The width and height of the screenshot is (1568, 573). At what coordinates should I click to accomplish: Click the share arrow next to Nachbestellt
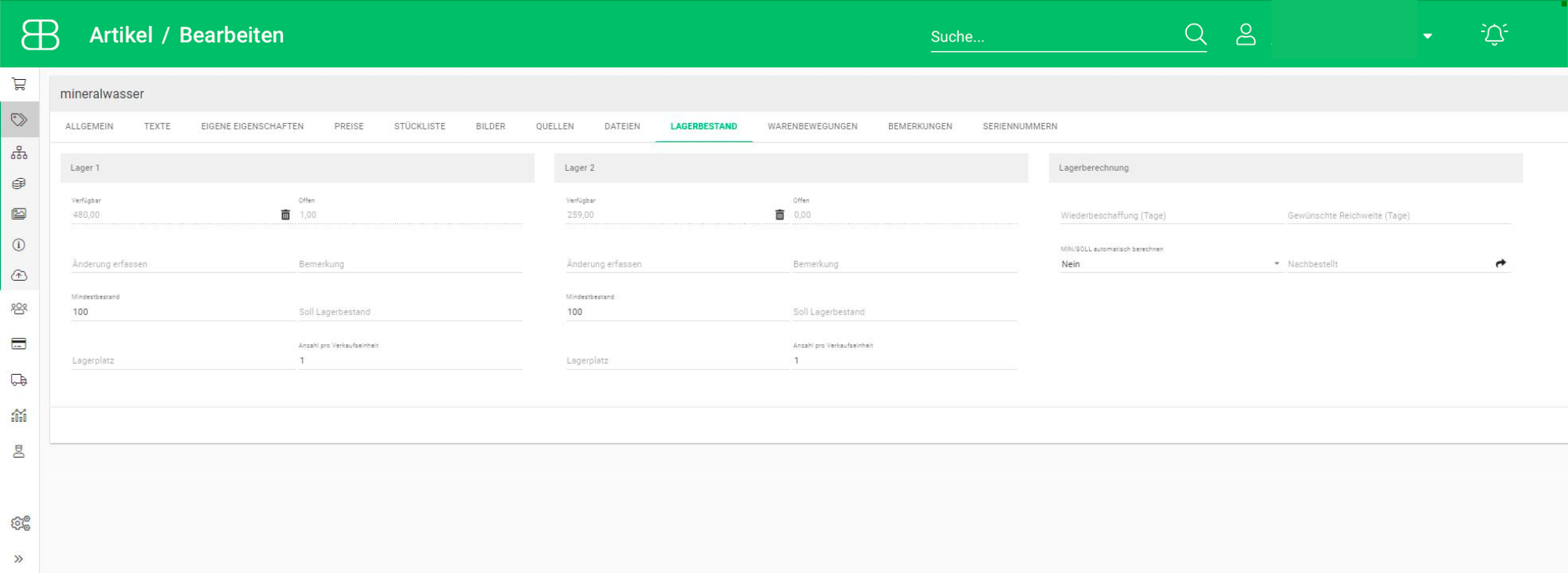1501,263
